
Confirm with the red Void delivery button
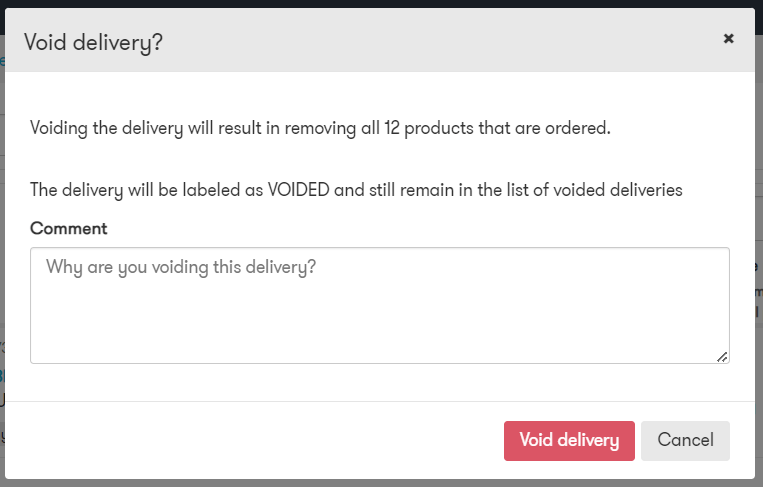click(569, 441)
